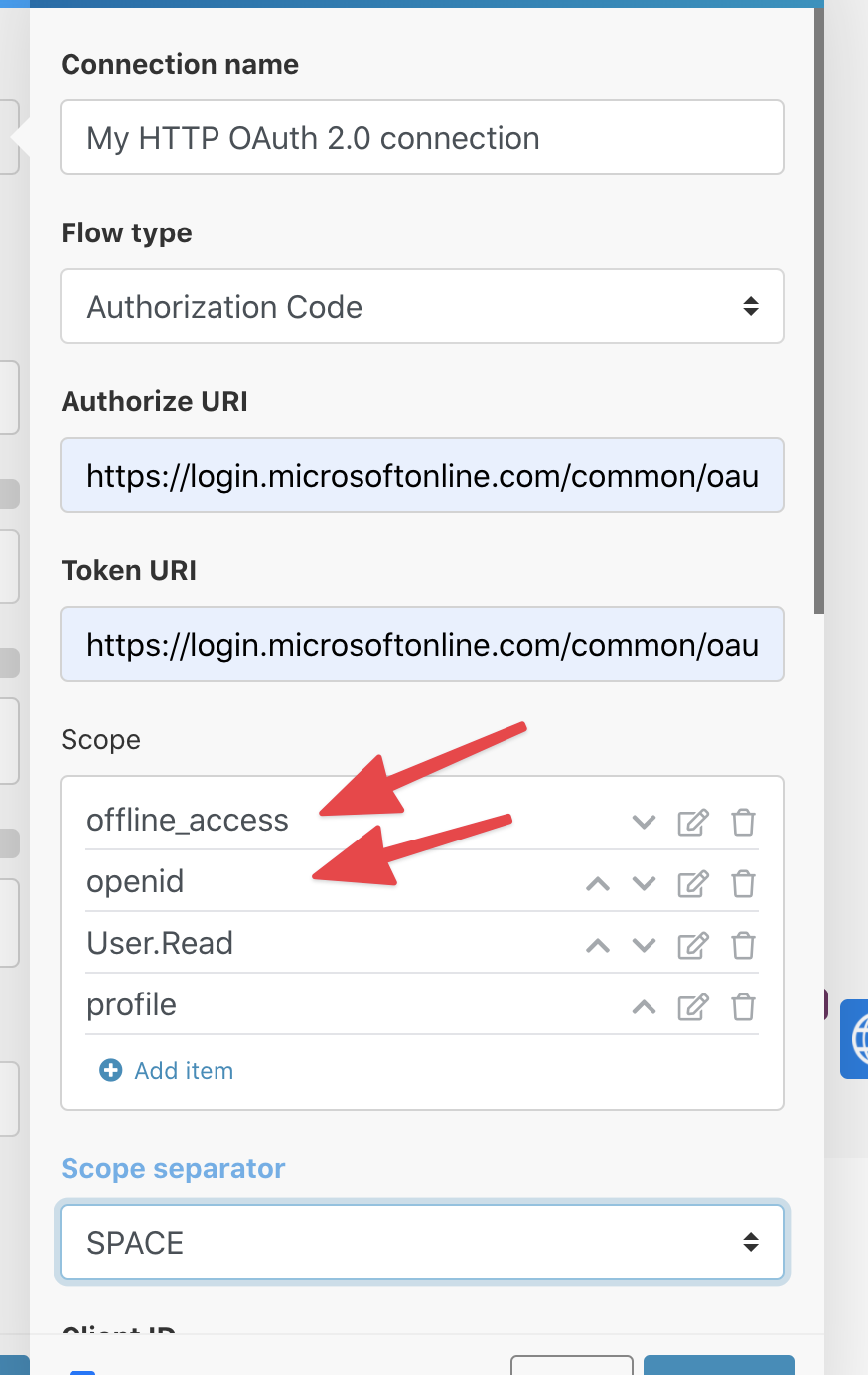868x1375 pixels.
Task: Move offline_access scope down
Action: click(645, 823)
